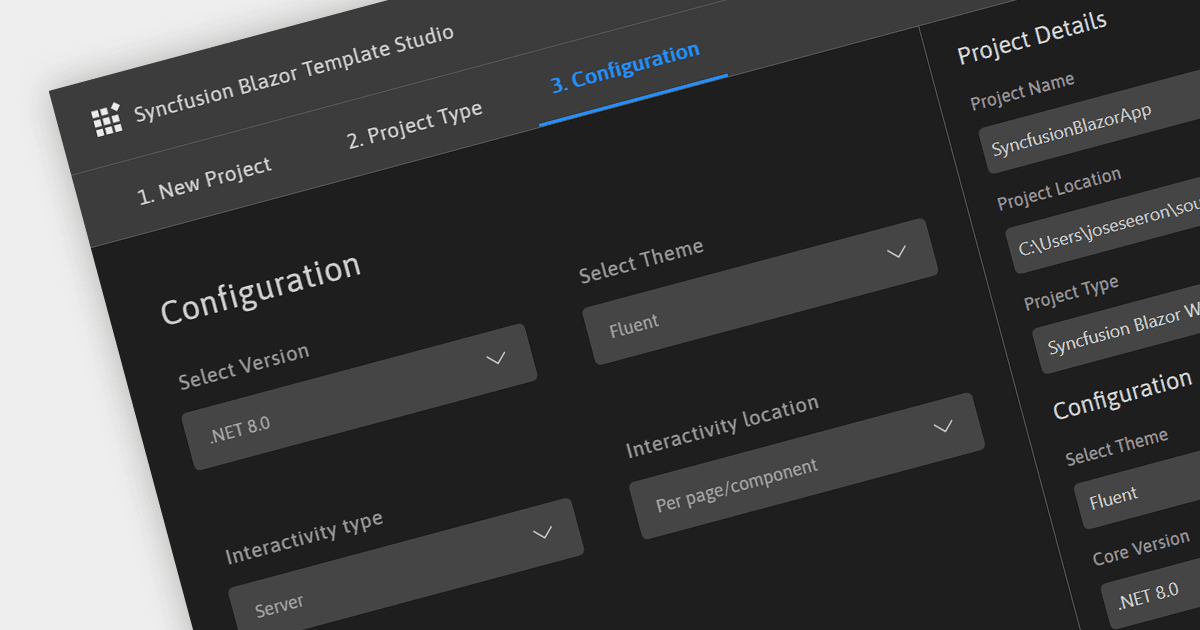Click the Core Version label
The height and width of the screenshot is (630, 1200).
click(x=1141, y=548)
